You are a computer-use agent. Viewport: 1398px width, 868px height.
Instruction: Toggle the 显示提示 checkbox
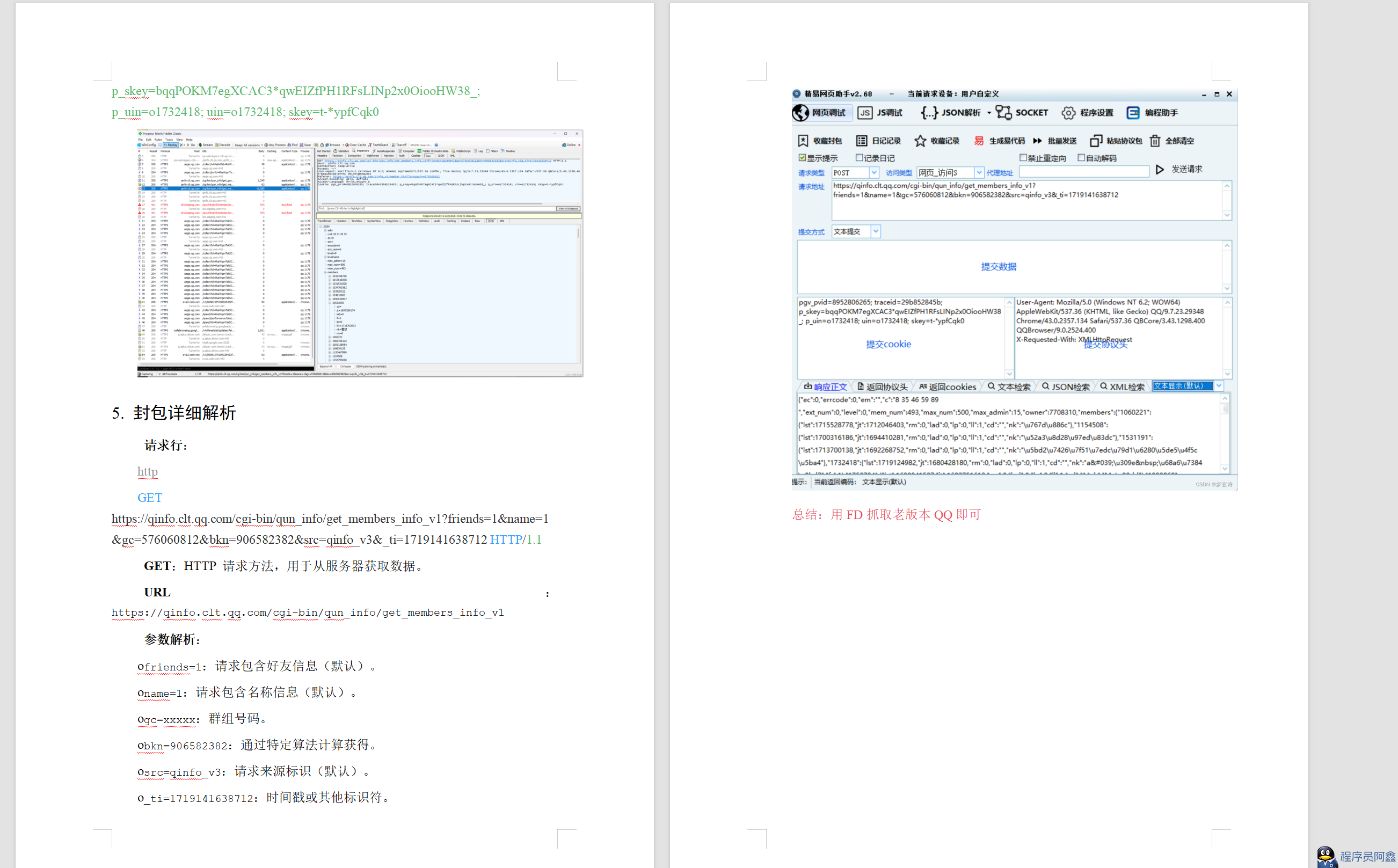point(802,157)
